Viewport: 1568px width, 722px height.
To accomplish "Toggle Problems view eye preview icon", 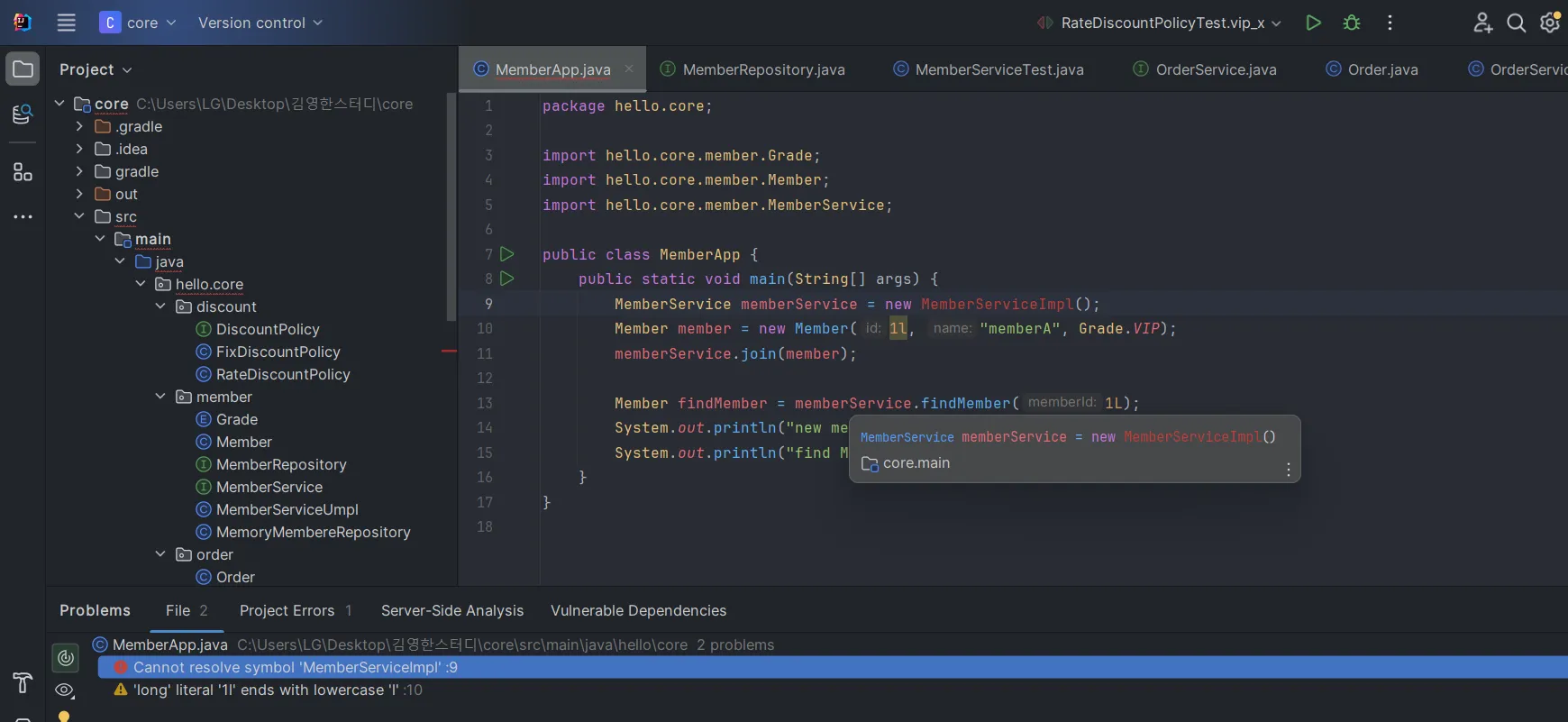I will pyautogui.click(x=65, y=690).
